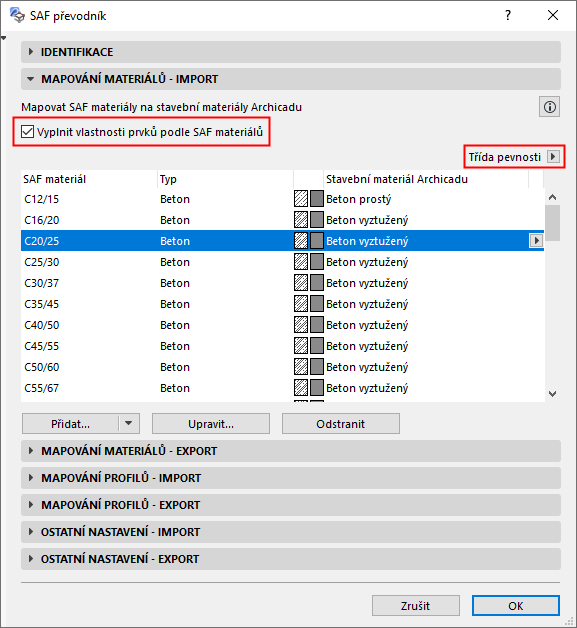Expand OSTATNÍ NASTAVENÍ - EXPORT section
The height and width of the screenshot is (628, 577).
pyautogui.click(x=291, y=559)
